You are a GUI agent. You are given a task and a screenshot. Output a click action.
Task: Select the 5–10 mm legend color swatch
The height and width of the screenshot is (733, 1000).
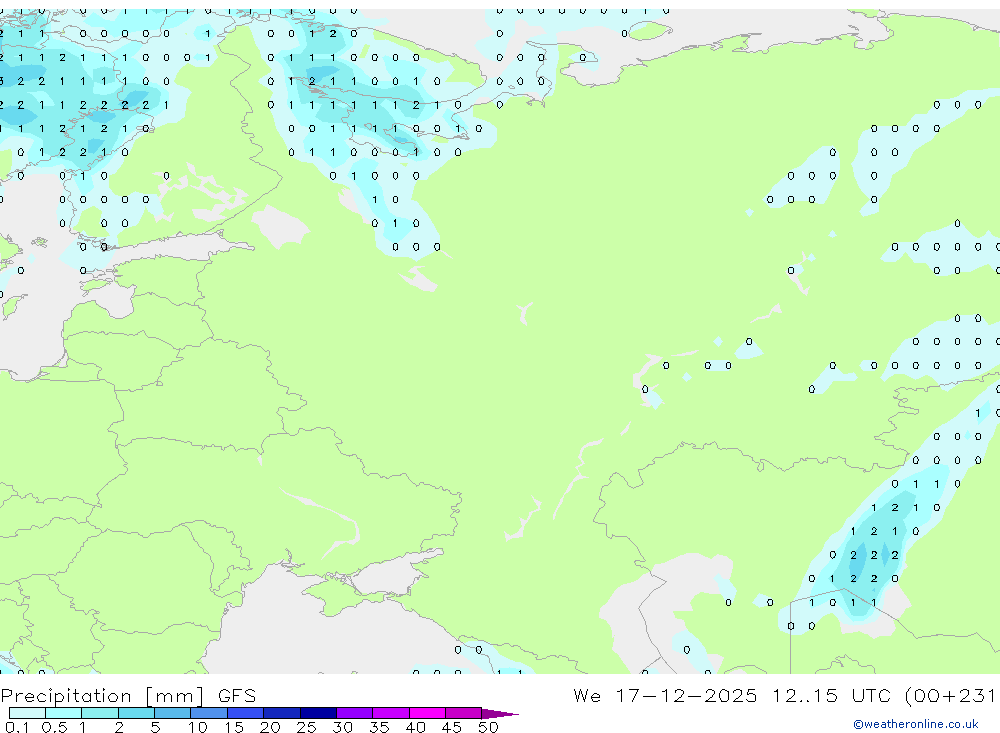173,713
